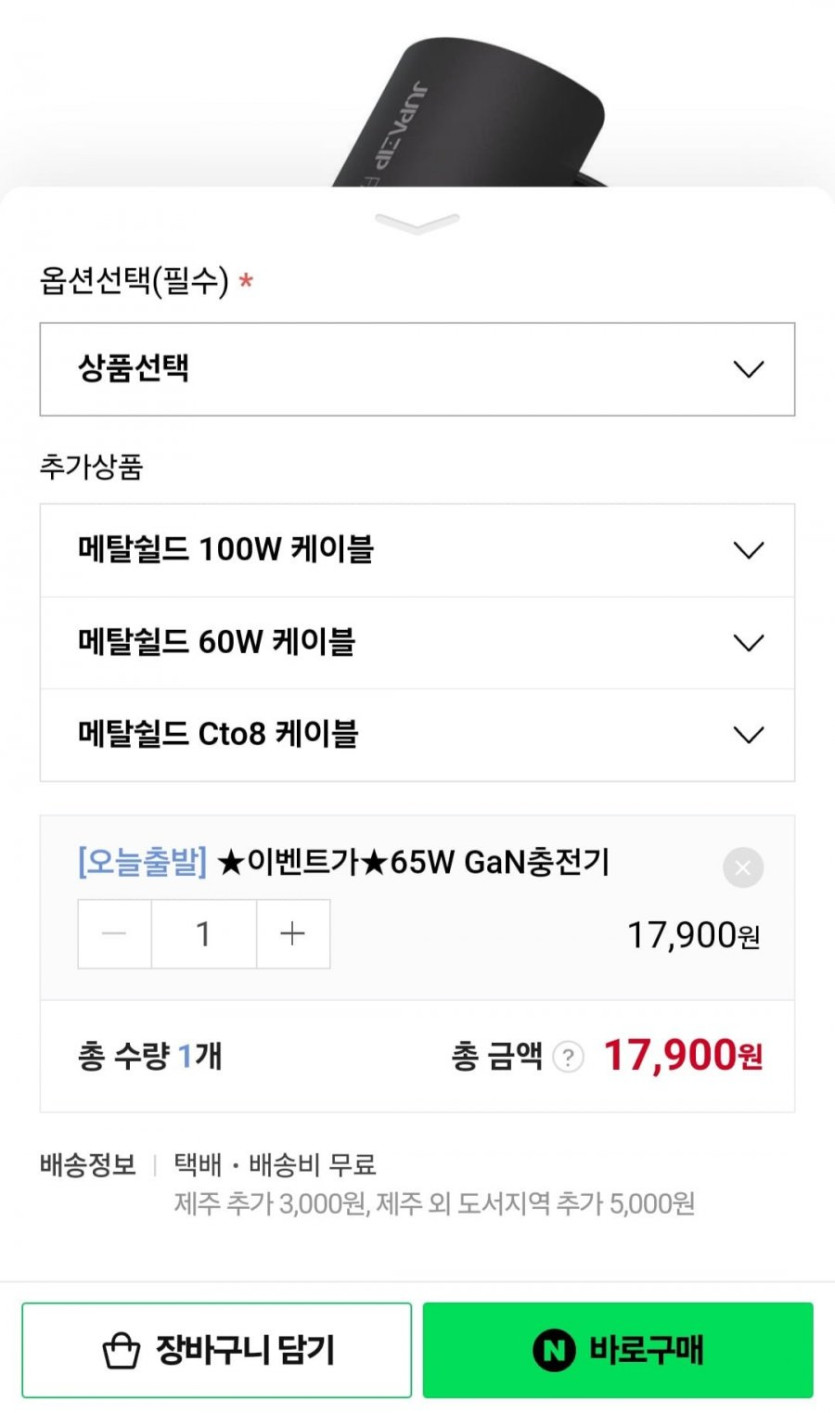Click the red total price 17,900원
This screenshot has width=835, height=1413.
(x=683, y=1056)
